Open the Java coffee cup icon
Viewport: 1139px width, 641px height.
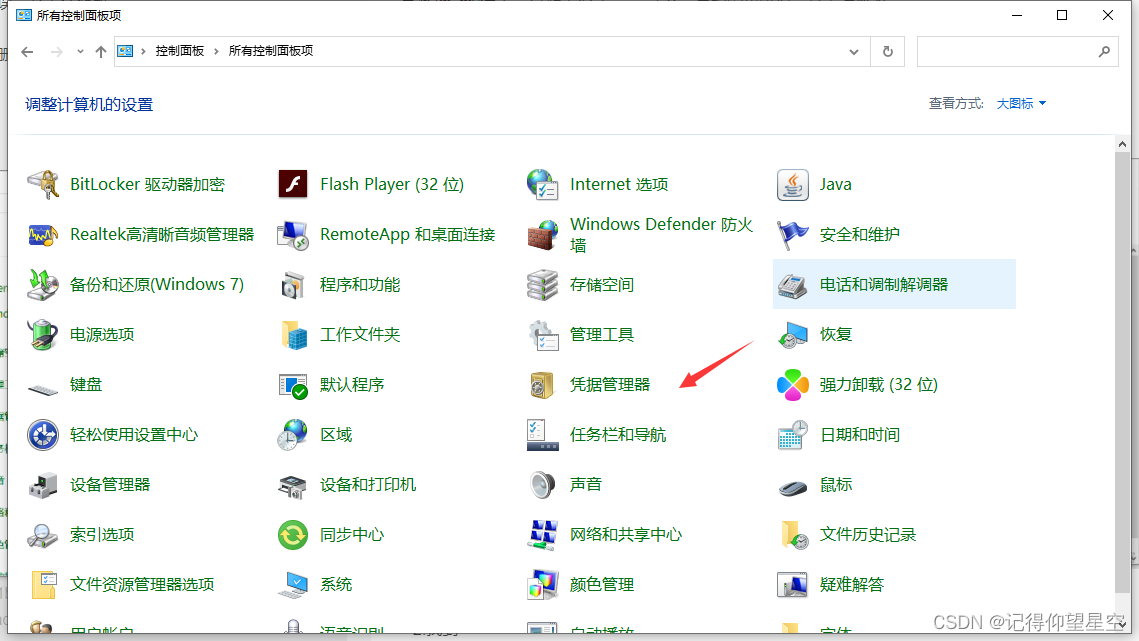(x=793, y=185)
